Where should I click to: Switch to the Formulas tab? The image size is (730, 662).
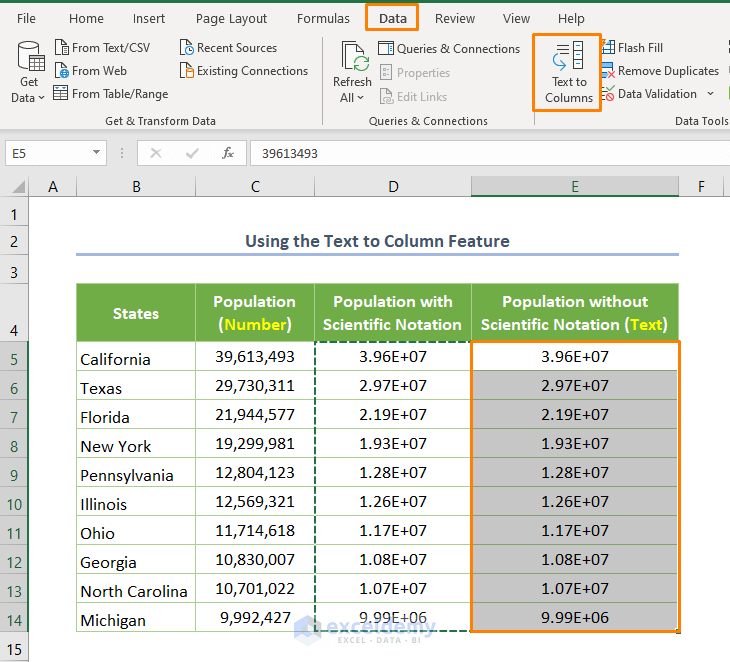323,19
